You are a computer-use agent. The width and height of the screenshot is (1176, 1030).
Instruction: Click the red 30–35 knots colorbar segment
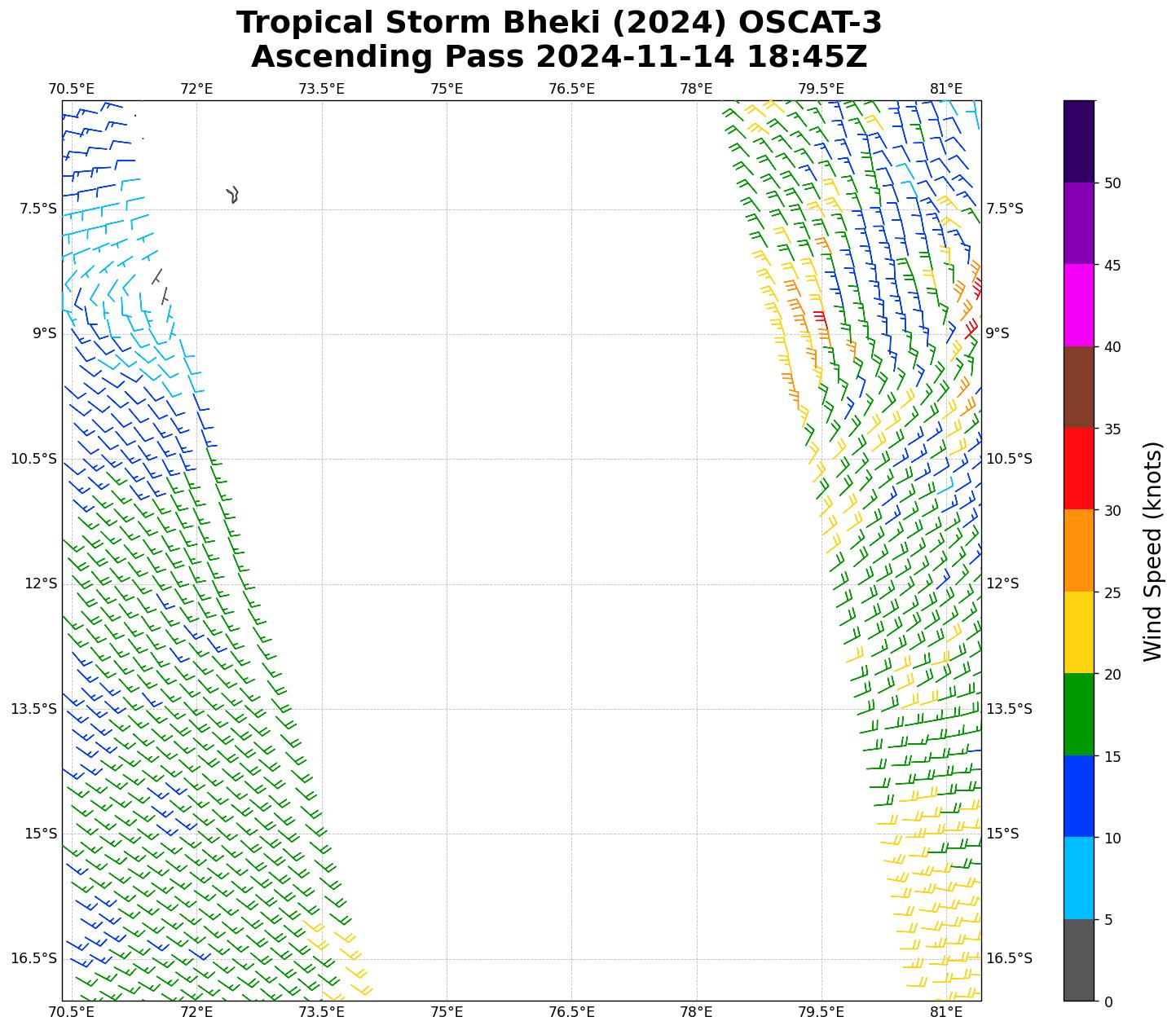[1078, 469]
